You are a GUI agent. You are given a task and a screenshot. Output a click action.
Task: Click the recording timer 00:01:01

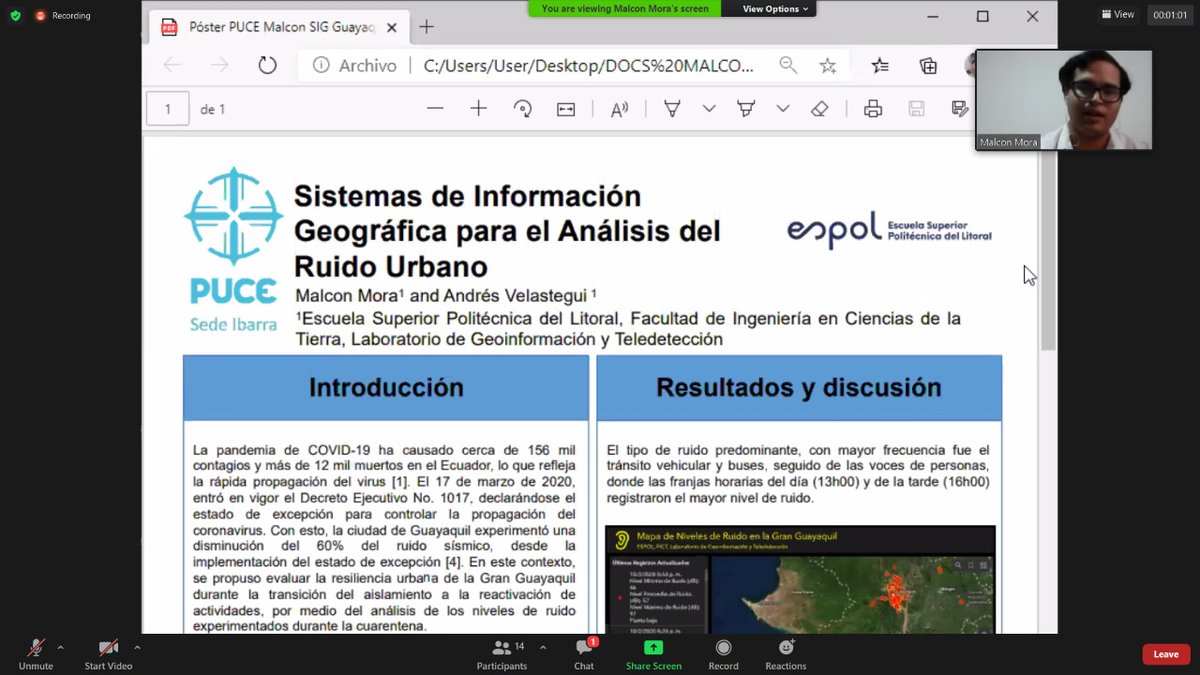click(x=1169, y=14)
